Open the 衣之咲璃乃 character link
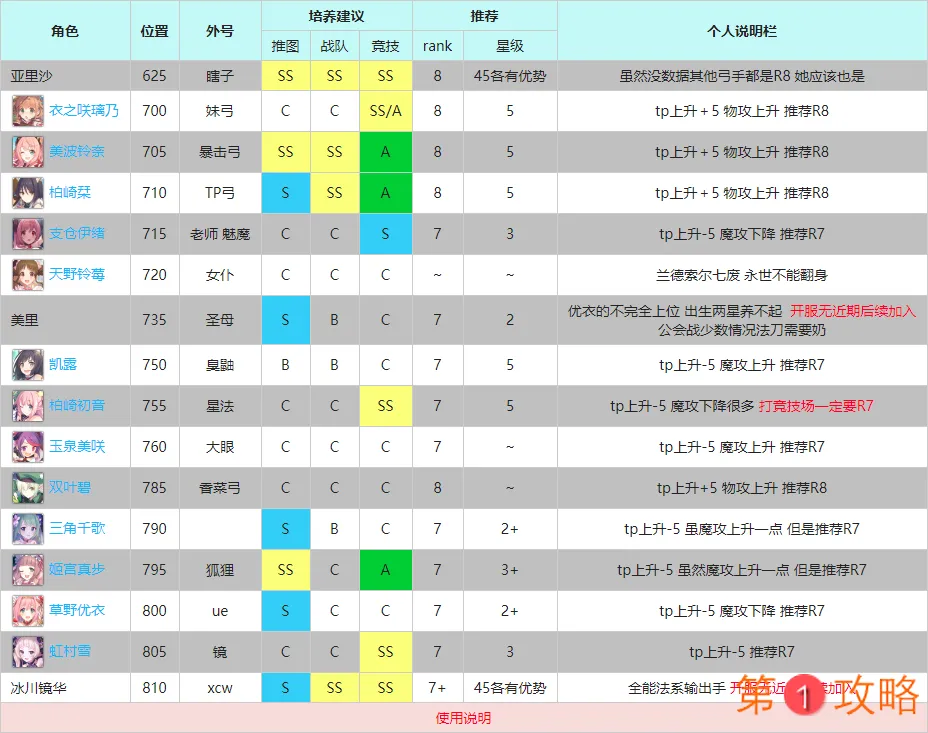 coord(83,111)
